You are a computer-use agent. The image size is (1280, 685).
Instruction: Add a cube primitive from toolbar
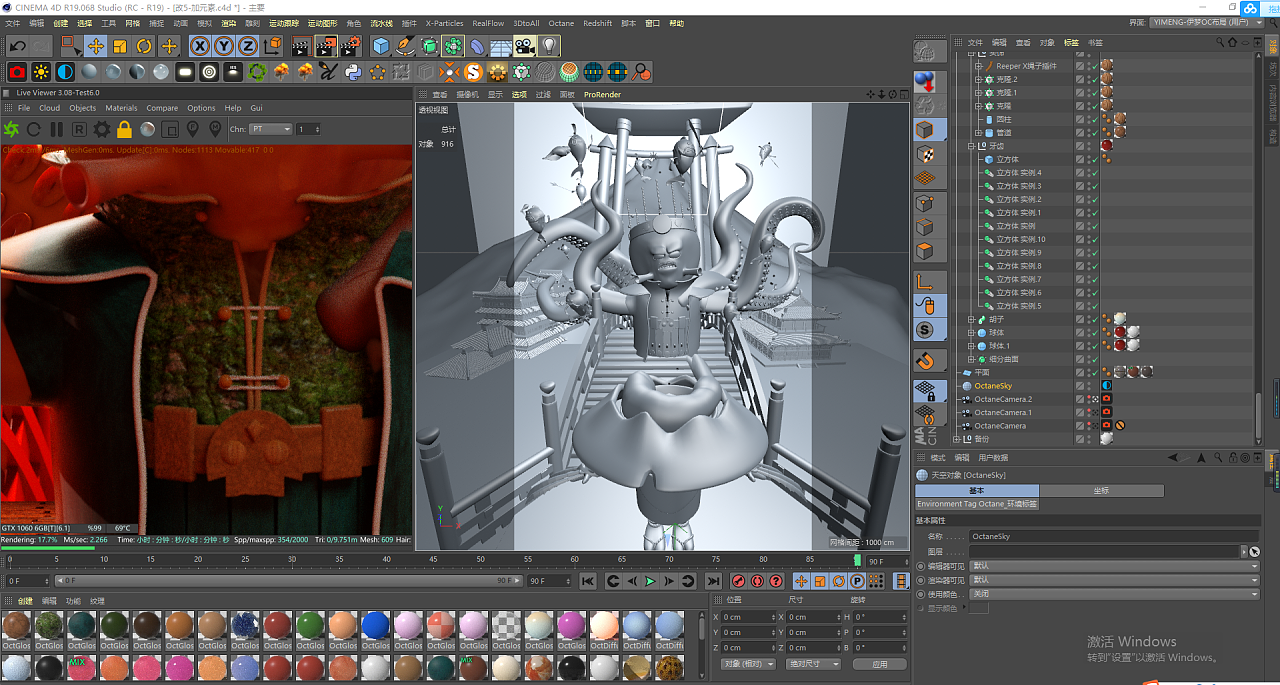[380, 46]
